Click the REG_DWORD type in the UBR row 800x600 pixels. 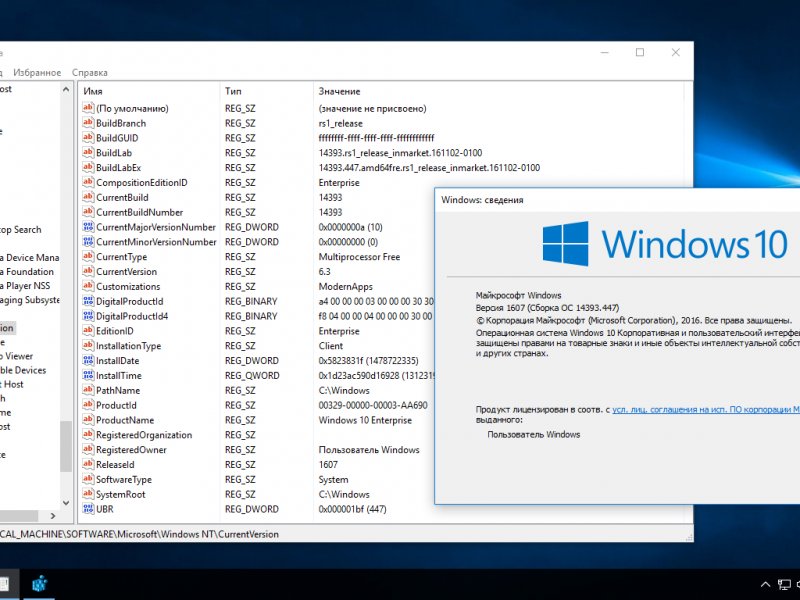tap(252, 509)
